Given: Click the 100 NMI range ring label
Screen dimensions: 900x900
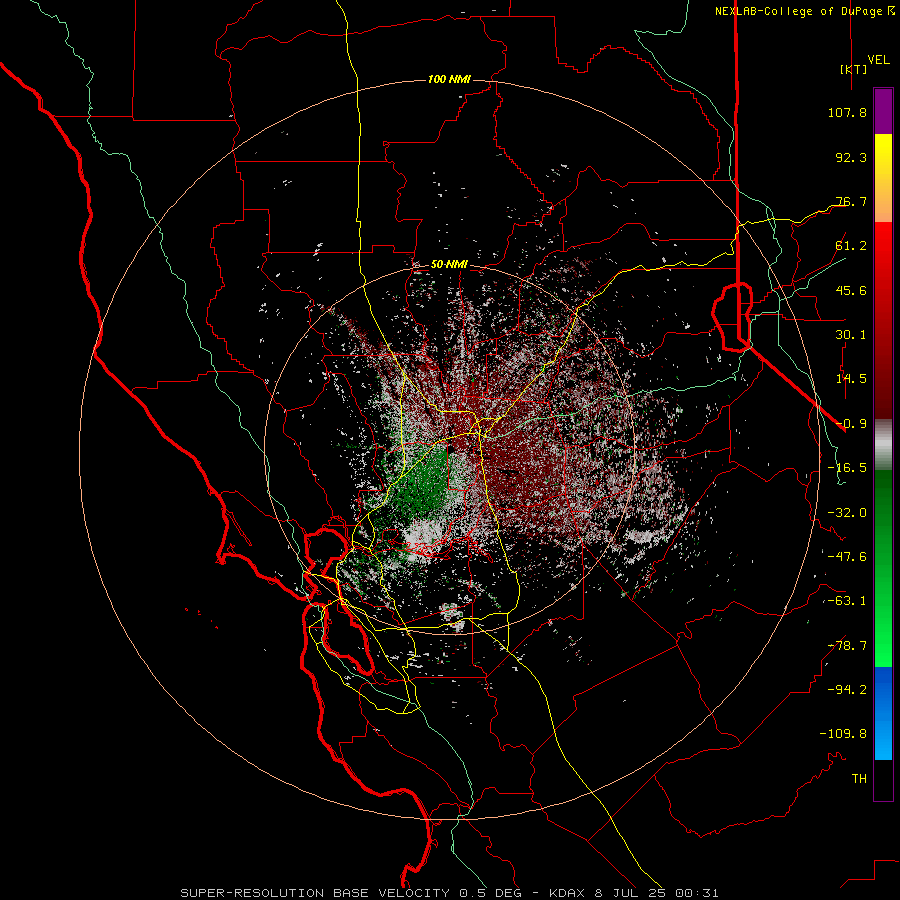Looking at the screenshot, I should 449,79.
